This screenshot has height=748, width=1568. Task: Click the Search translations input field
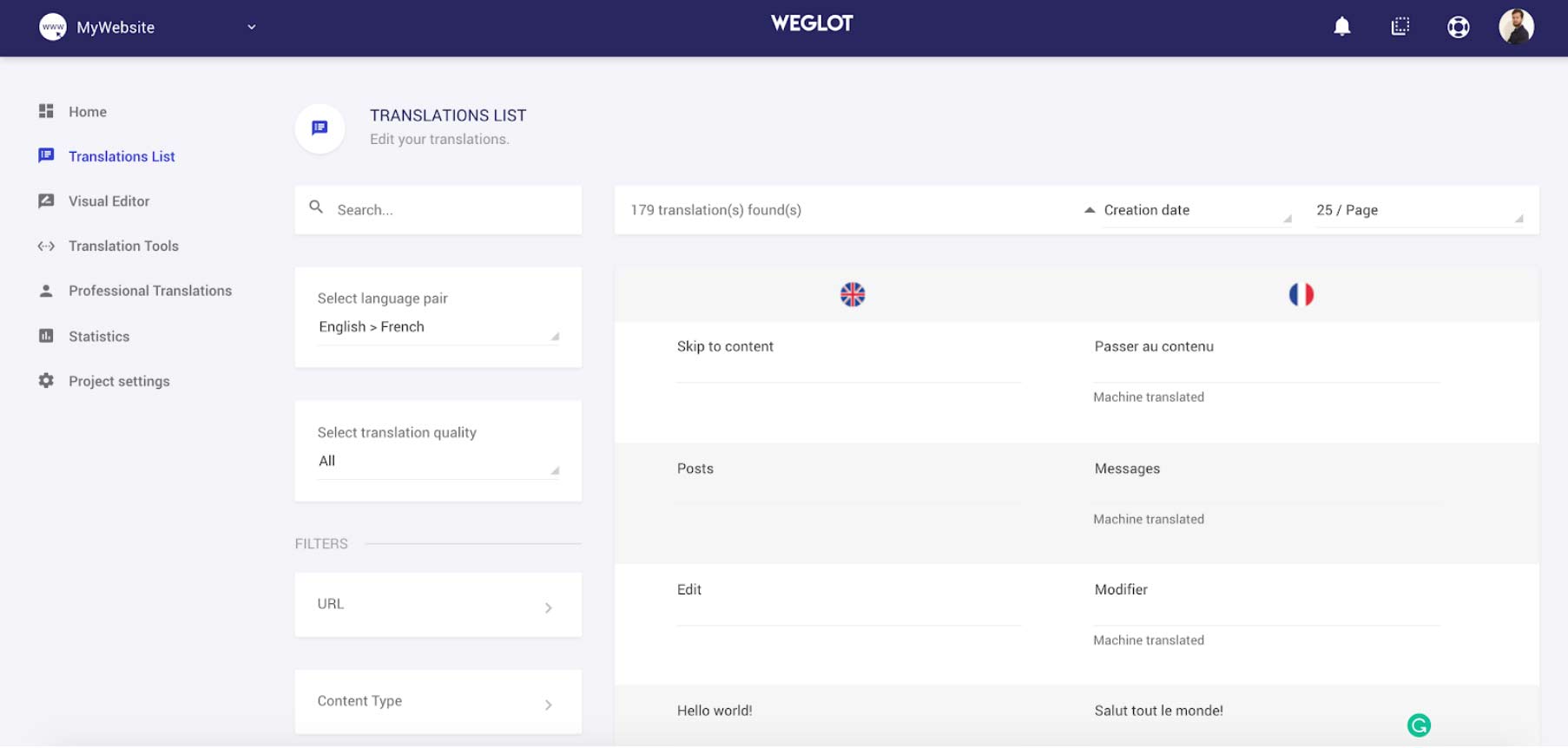click(x=438, y=210)
